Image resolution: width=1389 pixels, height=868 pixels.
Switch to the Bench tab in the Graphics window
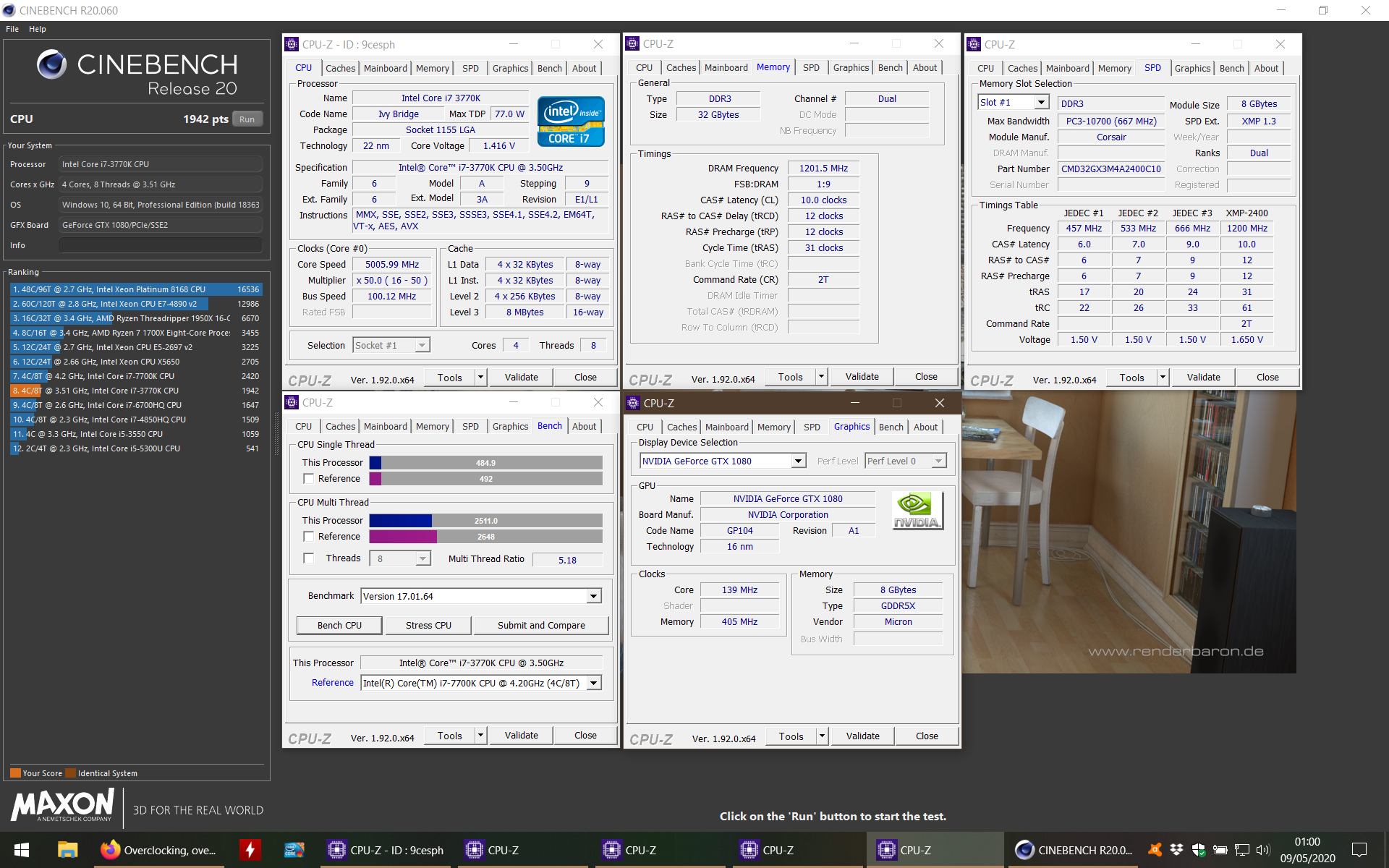(x=891, y=427)
